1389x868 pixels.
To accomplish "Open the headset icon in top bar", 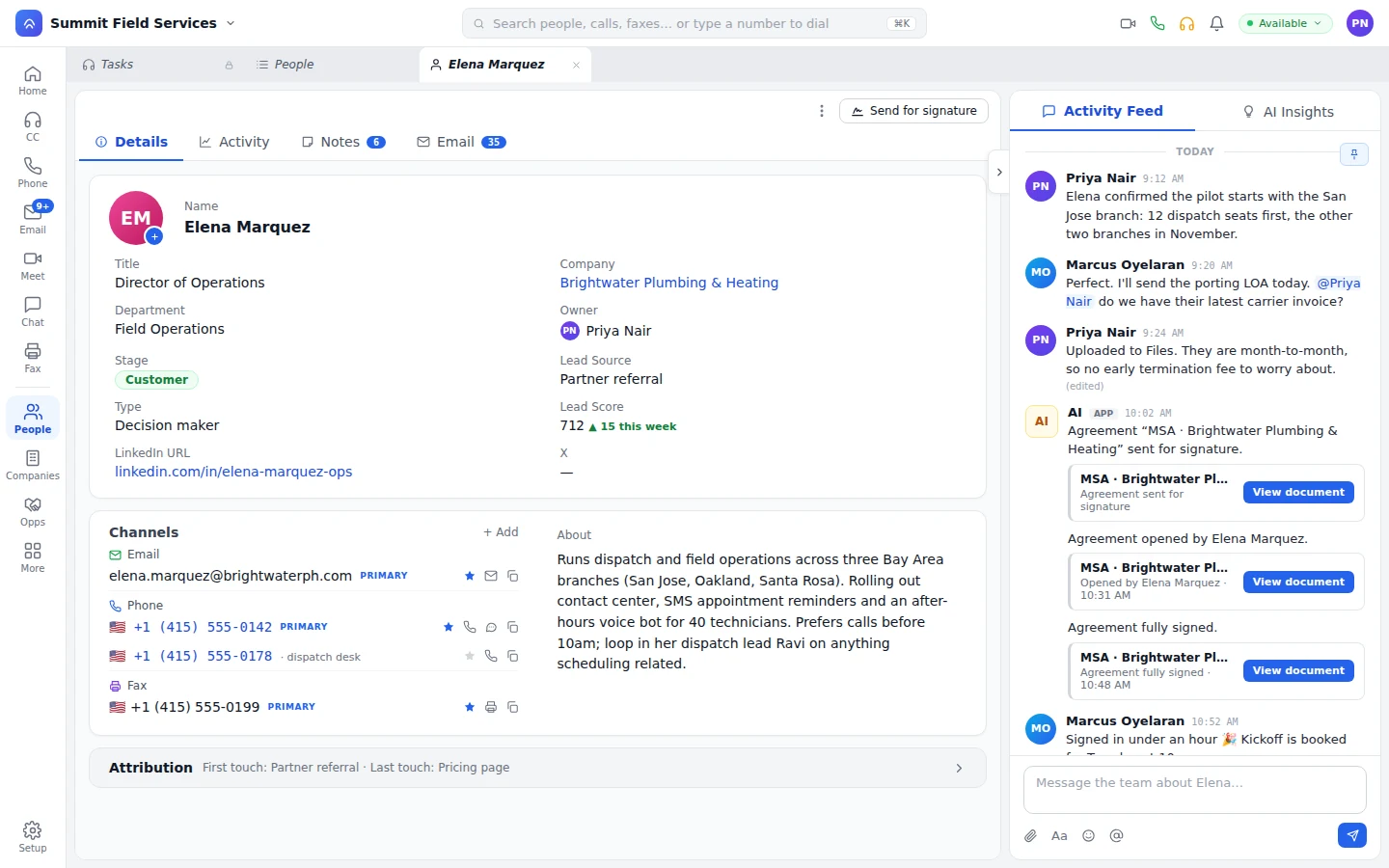I will coord(1187,23).
